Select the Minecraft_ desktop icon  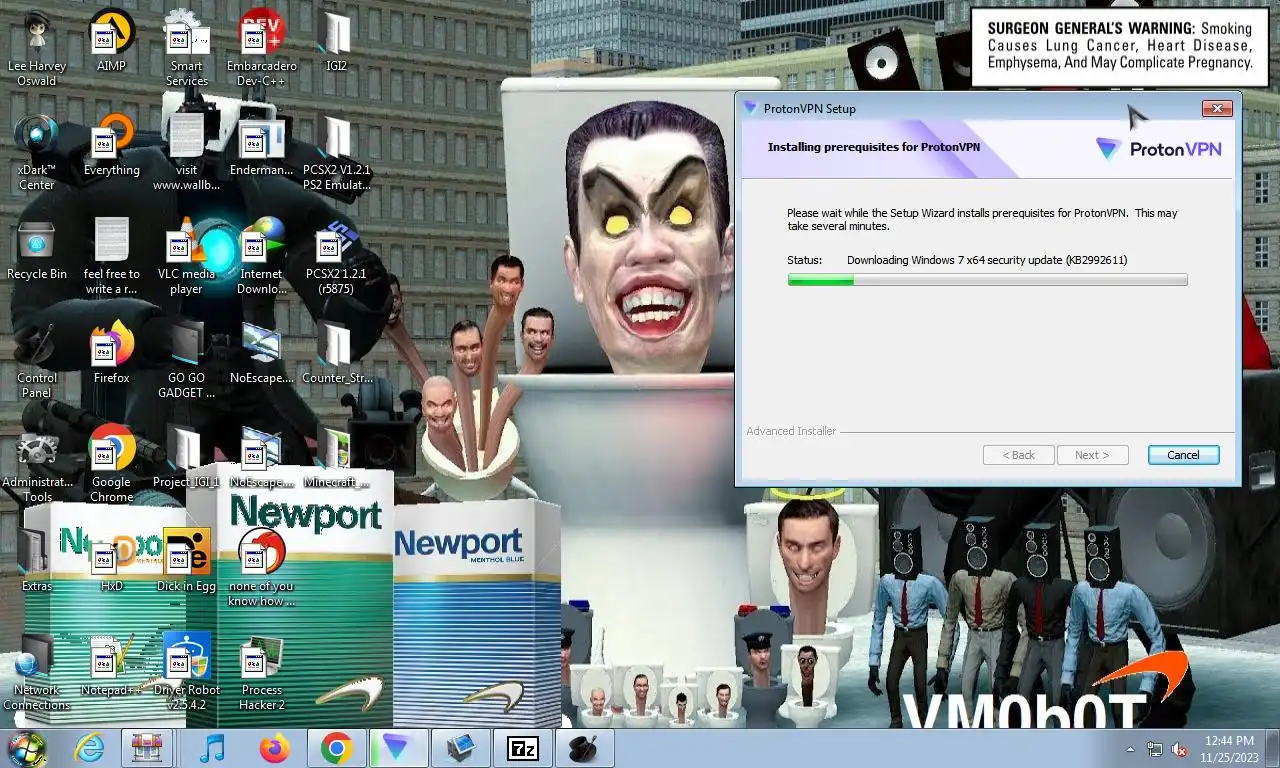pyautogui.click(x=336, y=458)
